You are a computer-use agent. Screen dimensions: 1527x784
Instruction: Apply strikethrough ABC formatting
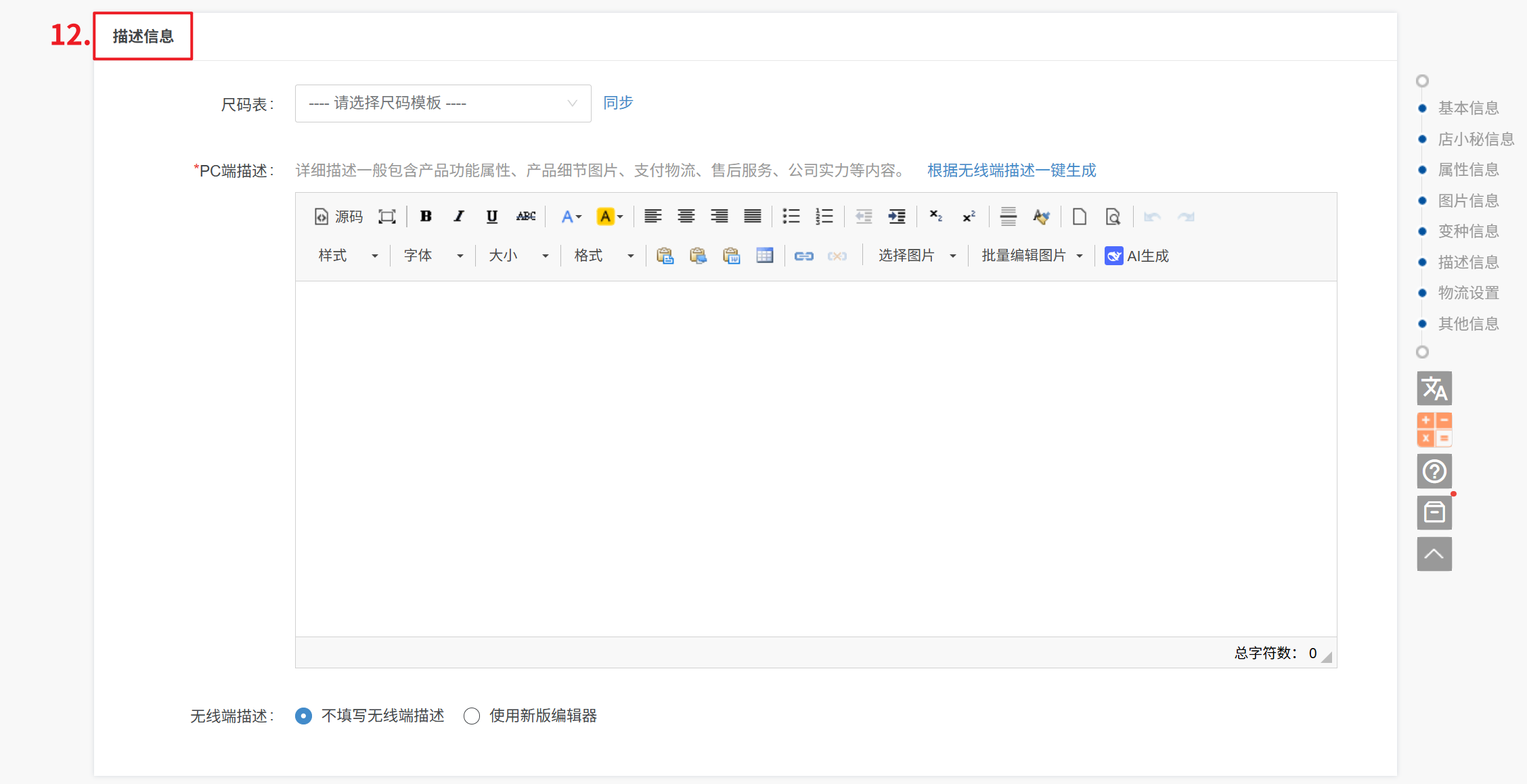(x=525, y=216)
